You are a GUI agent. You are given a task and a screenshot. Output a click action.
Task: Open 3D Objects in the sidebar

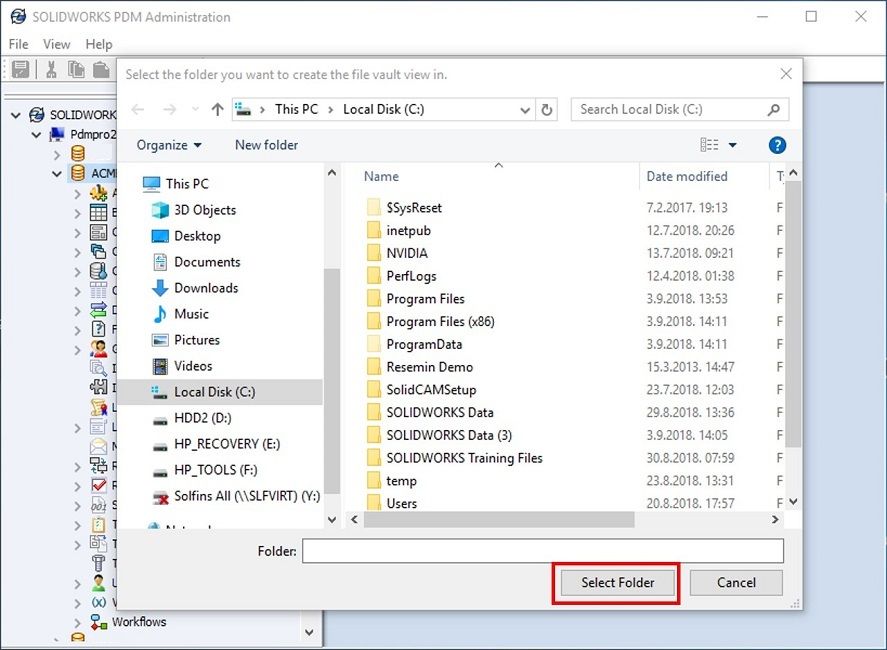point(204,210)
